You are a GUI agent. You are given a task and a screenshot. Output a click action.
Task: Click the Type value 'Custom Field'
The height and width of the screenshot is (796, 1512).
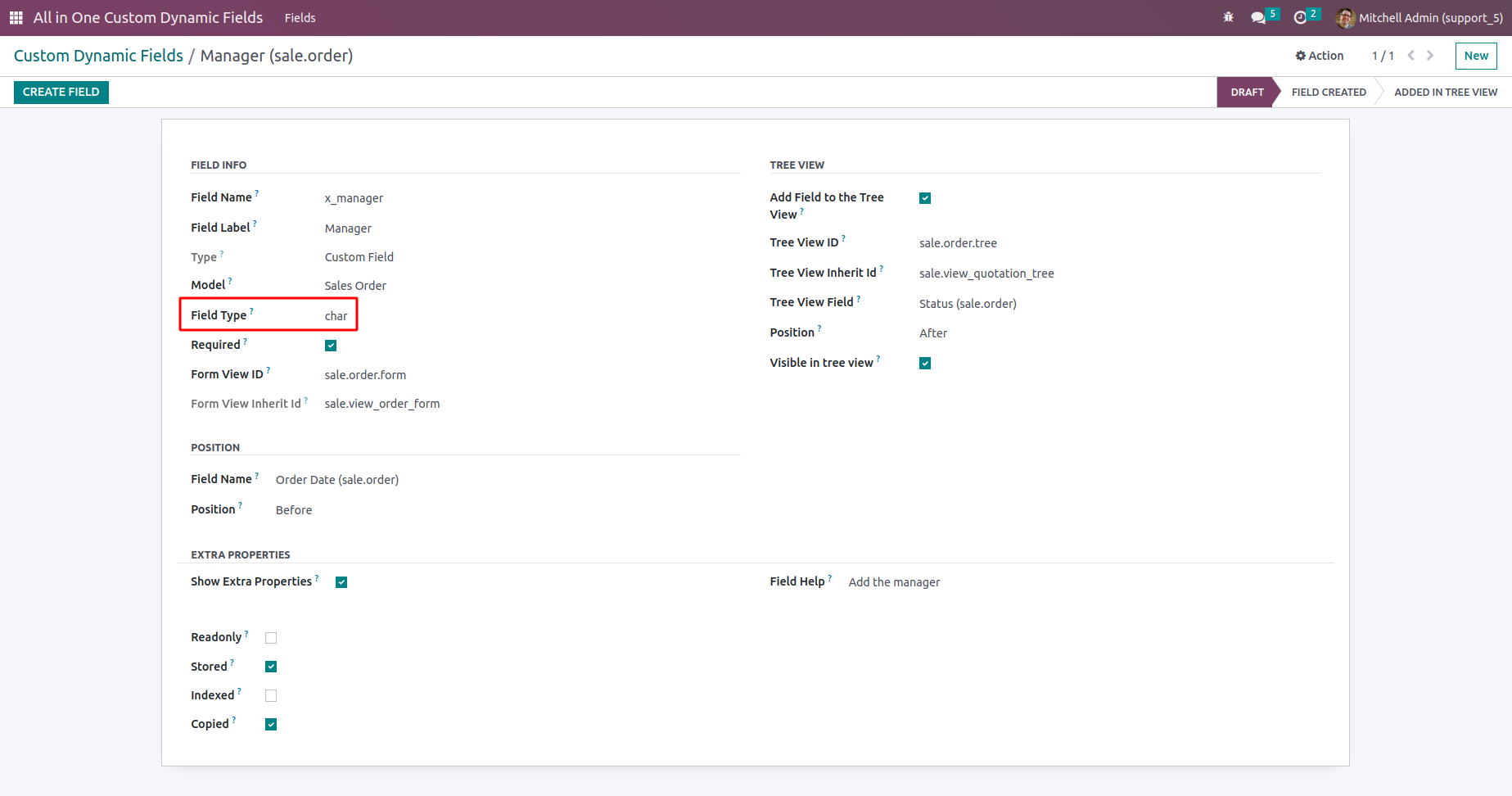pos(359,257)
